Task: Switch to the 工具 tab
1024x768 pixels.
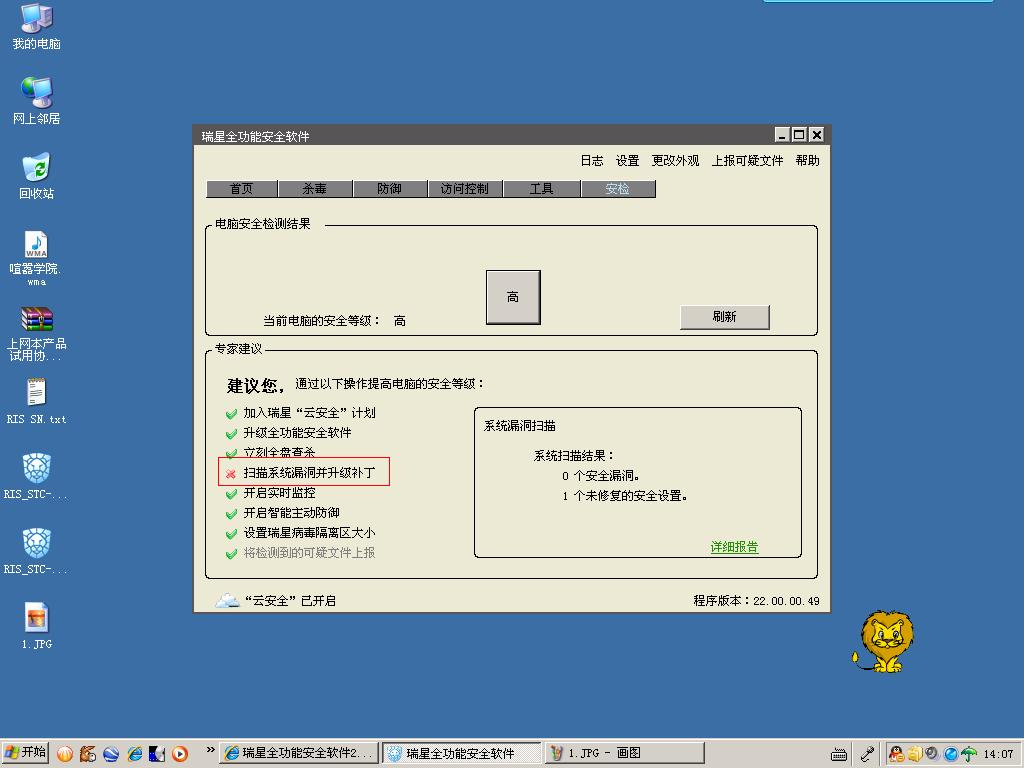Action: (542, 189)
